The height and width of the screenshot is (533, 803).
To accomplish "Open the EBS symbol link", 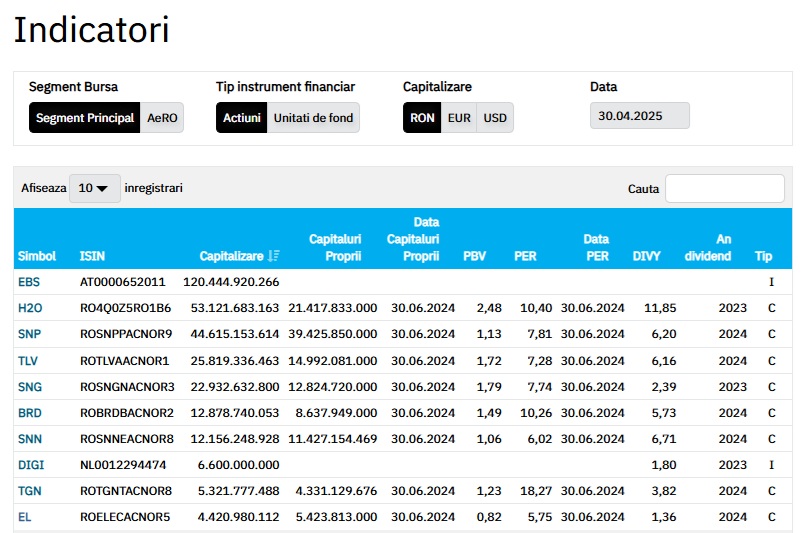I will (29, 282).
